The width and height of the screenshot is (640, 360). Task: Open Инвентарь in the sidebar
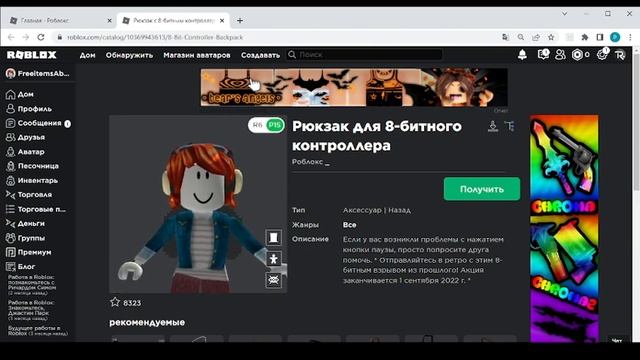click(x=38, y=180)
